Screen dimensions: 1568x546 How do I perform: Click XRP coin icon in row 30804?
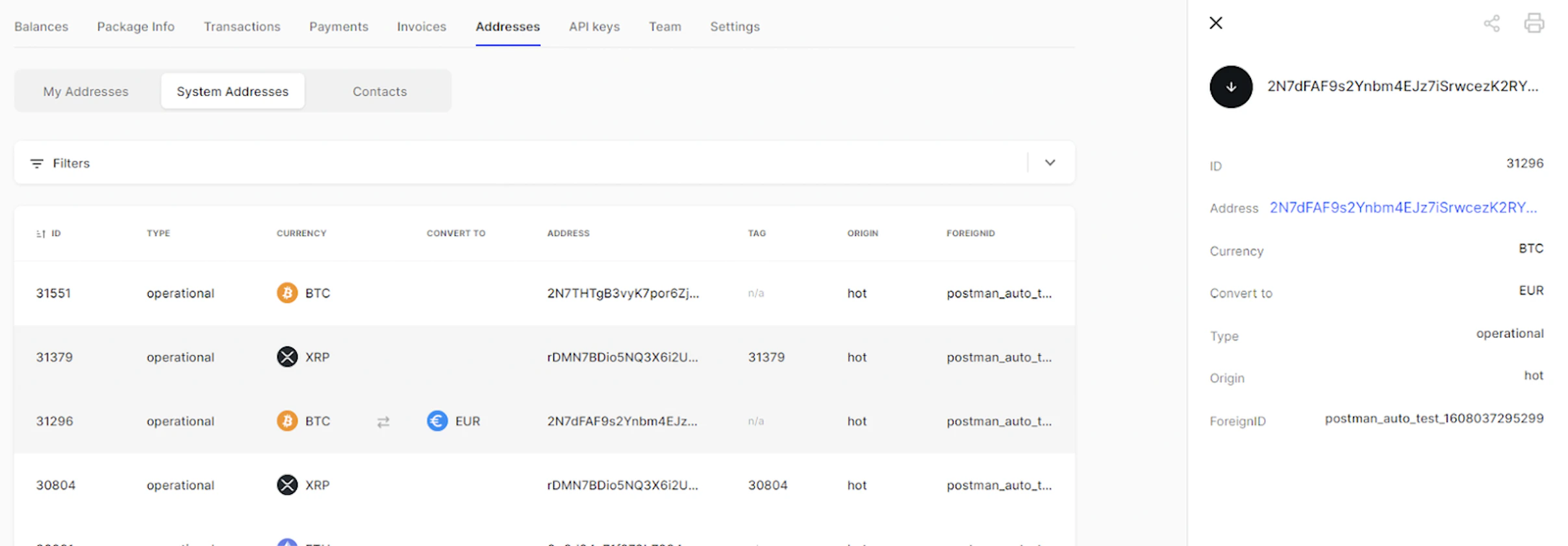tap(287, 485)
